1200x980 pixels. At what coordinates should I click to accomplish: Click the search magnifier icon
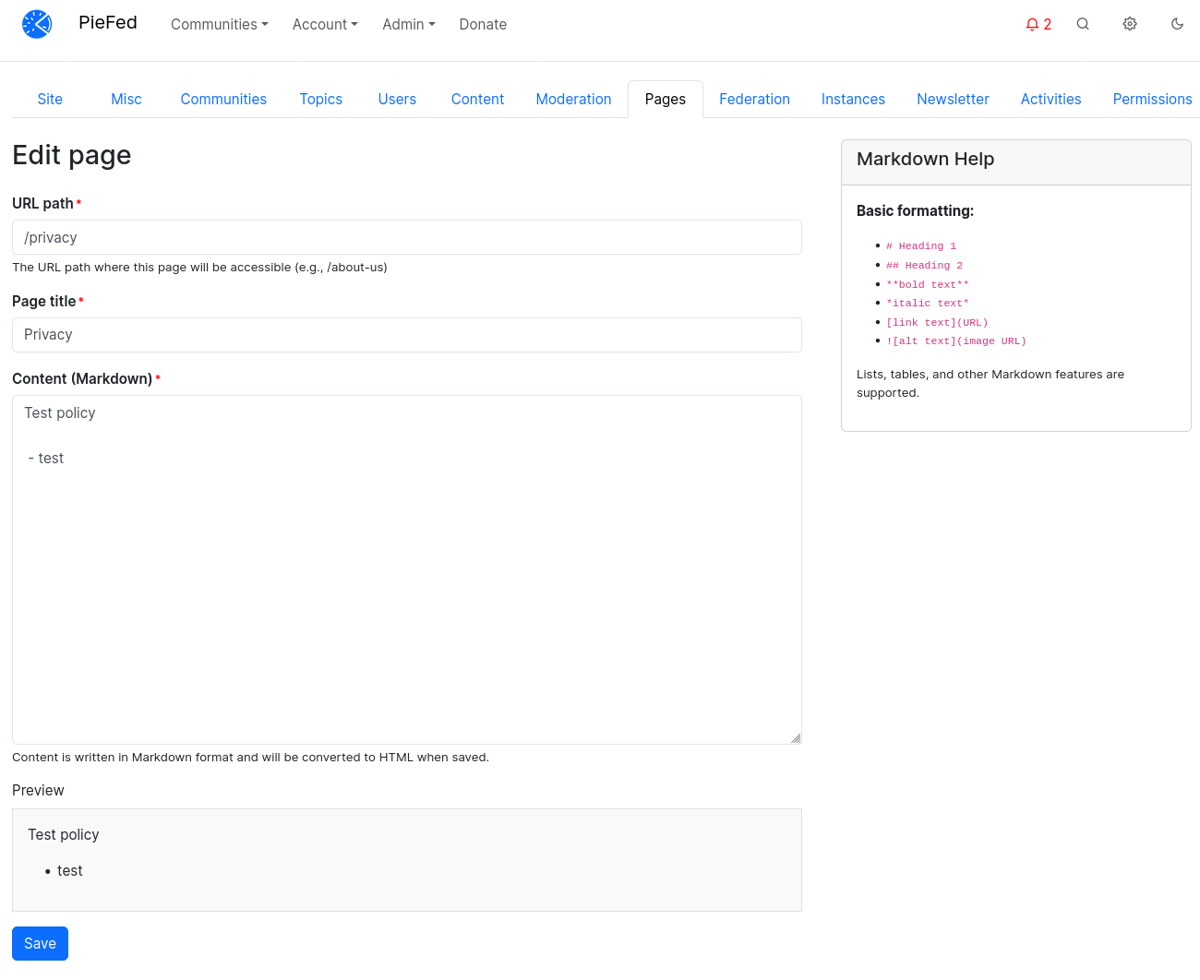(1083, 23)
